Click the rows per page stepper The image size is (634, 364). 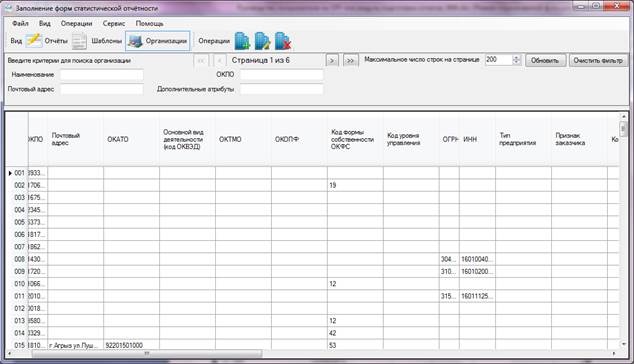(x=516, y=60)
